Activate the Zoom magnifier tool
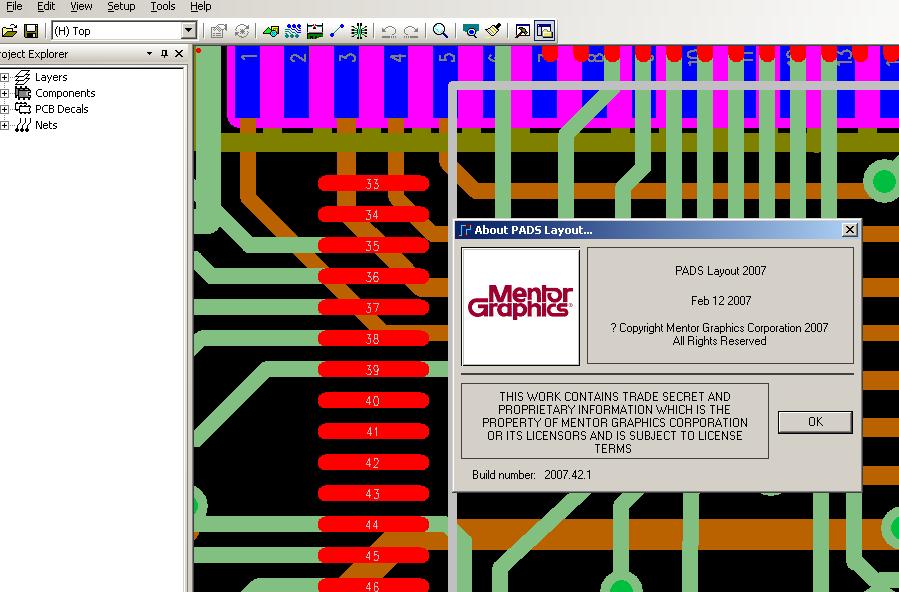The height and width of the screenshot is (592, 899). point(440,30)
